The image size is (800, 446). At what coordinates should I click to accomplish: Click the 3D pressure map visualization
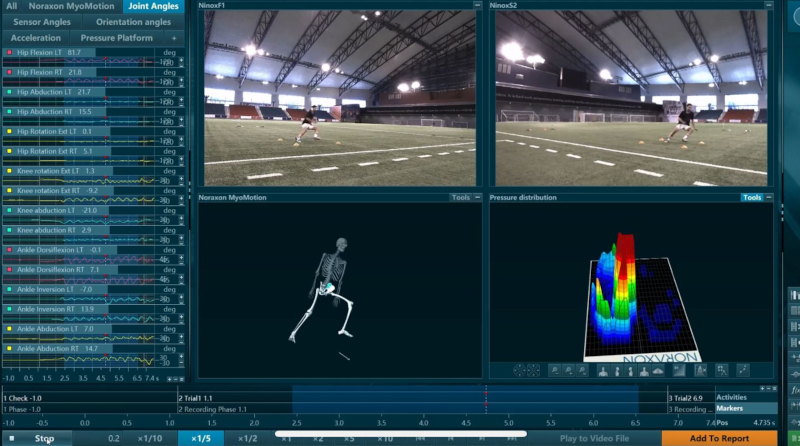tap(641, 299)
